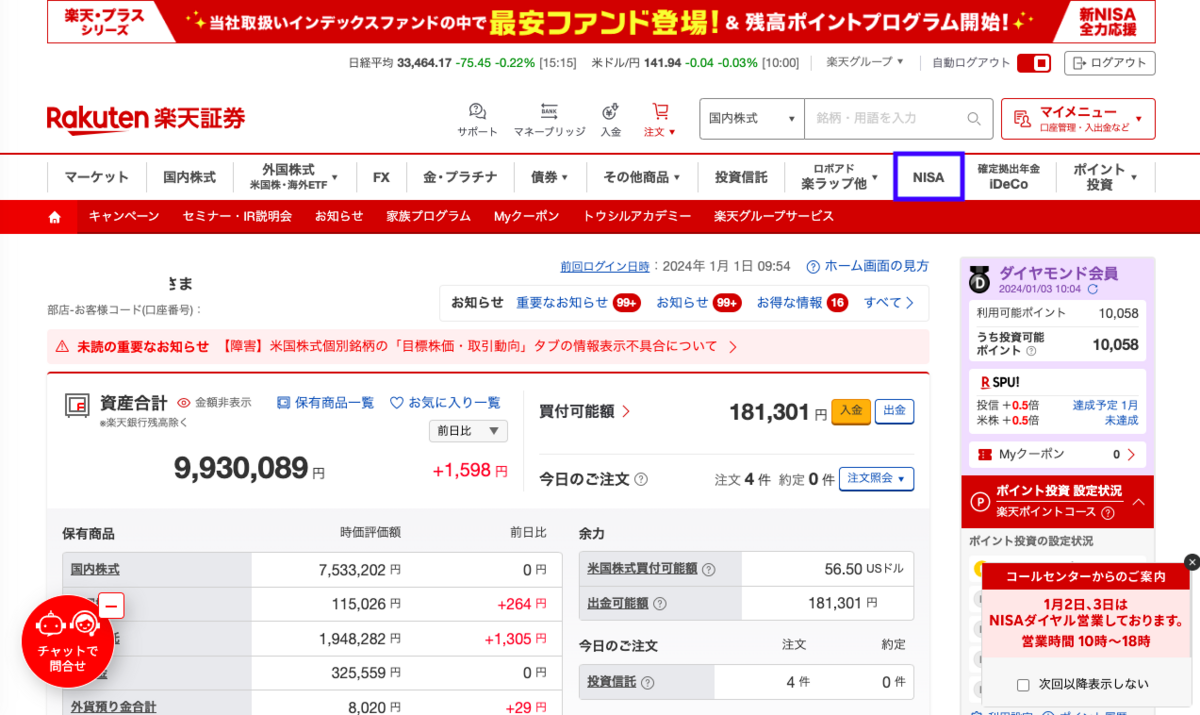1200x715 pixels.
Task: Open the NISA nav tab
Action: 928,177
